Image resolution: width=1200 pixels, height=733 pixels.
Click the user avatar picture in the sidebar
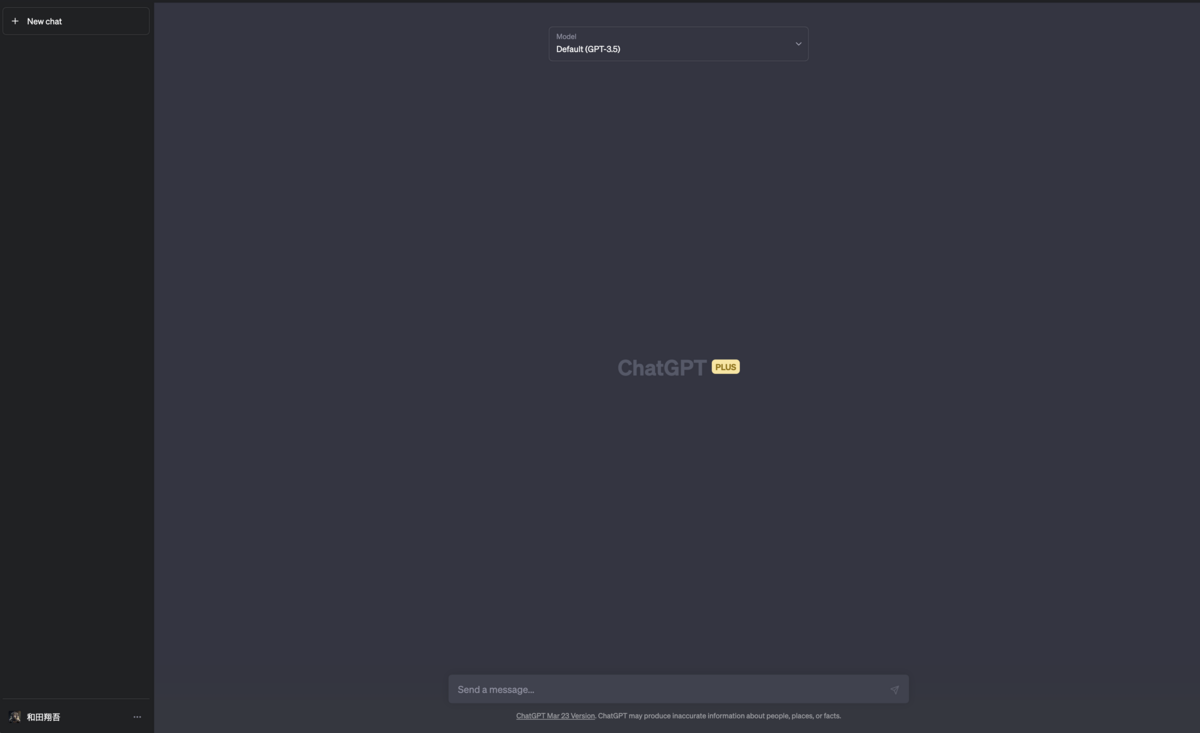coord(15,717)
